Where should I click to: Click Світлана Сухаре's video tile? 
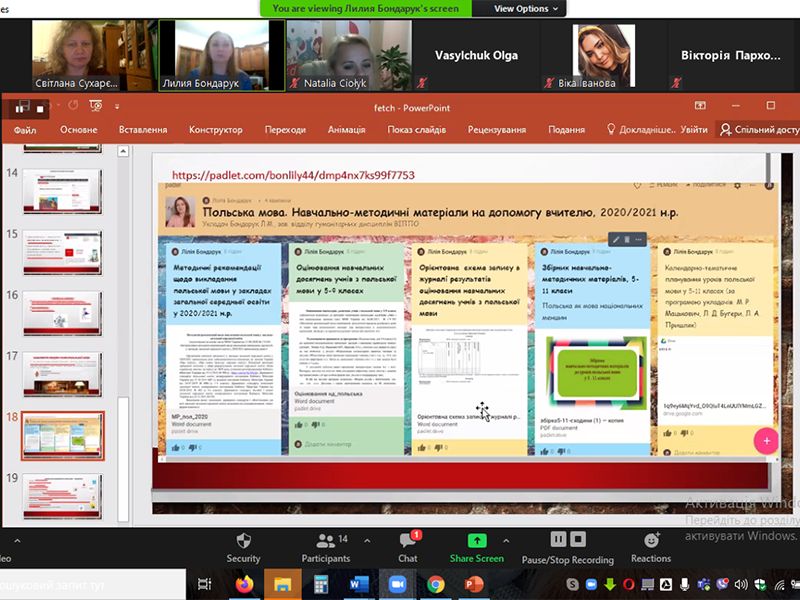[x=94, y=56]
